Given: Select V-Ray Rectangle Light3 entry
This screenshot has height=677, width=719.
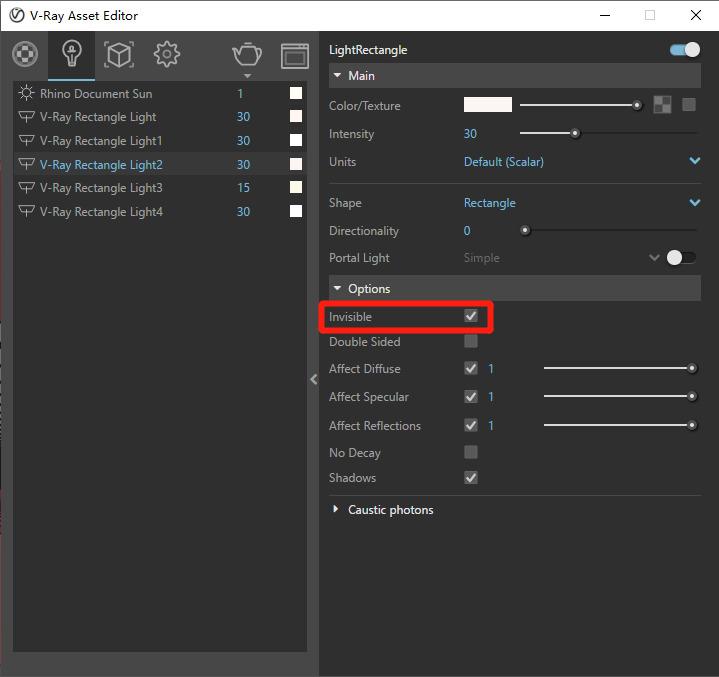Looking at the screenshot, I should [160, 188].
